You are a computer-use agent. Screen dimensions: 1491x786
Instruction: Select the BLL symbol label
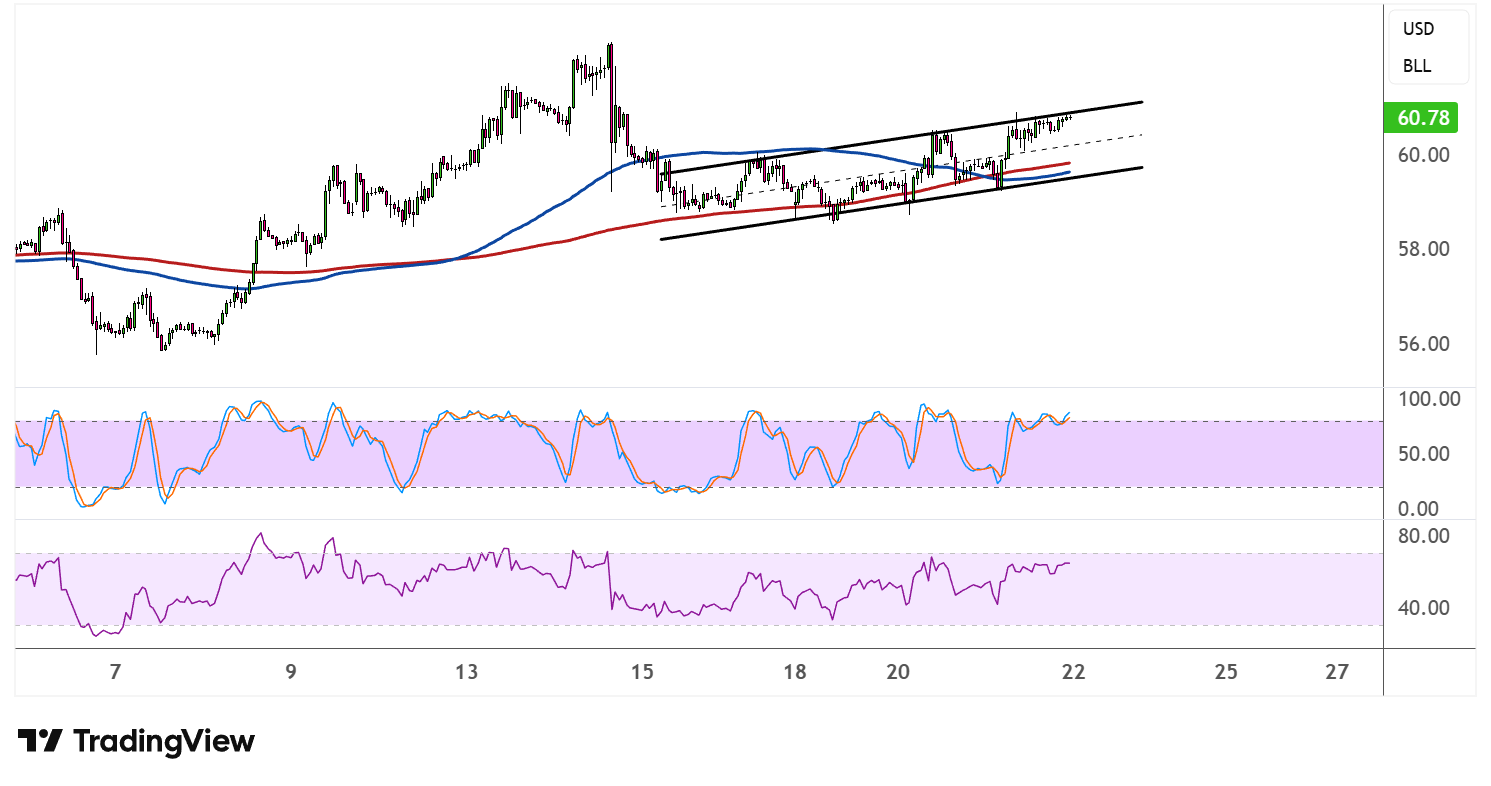1416,67
